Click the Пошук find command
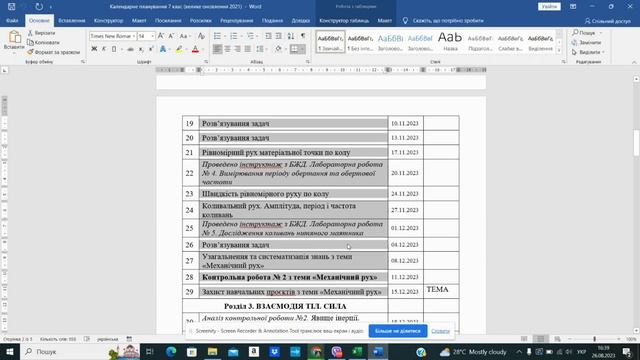This screenshot has height=360, width=640. click(587, 33)
